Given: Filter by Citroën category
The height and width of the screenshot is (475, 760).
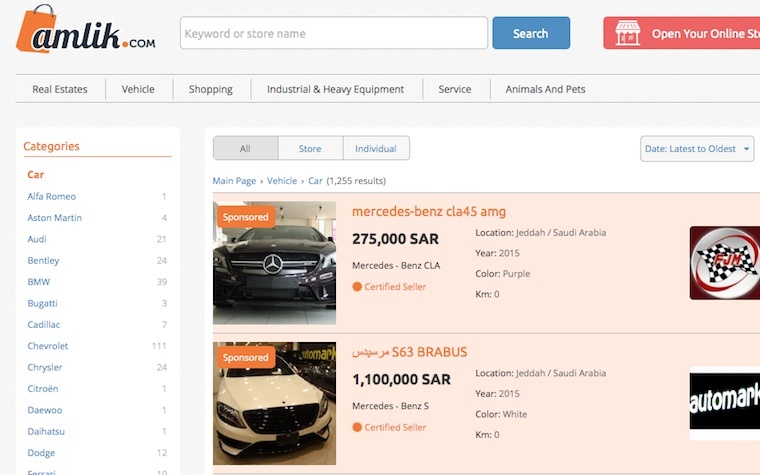Looking at the screenshot, I should [43, 389].
